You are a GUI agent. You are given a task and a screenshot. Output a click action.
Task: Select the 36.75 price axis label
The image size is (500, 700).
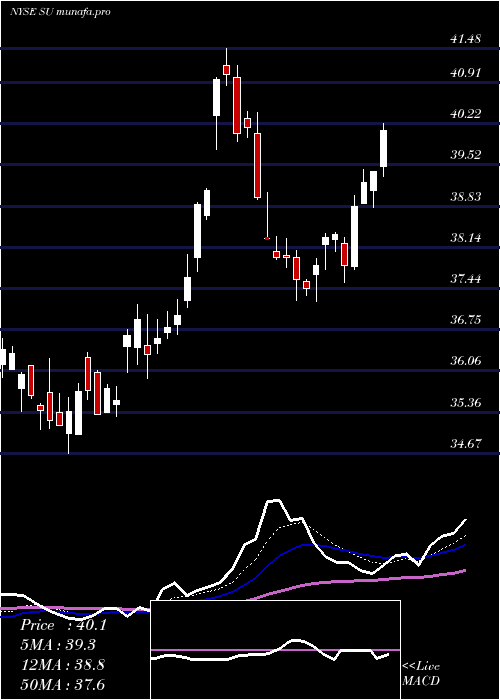pyautogui.click(x=465, y=320)
